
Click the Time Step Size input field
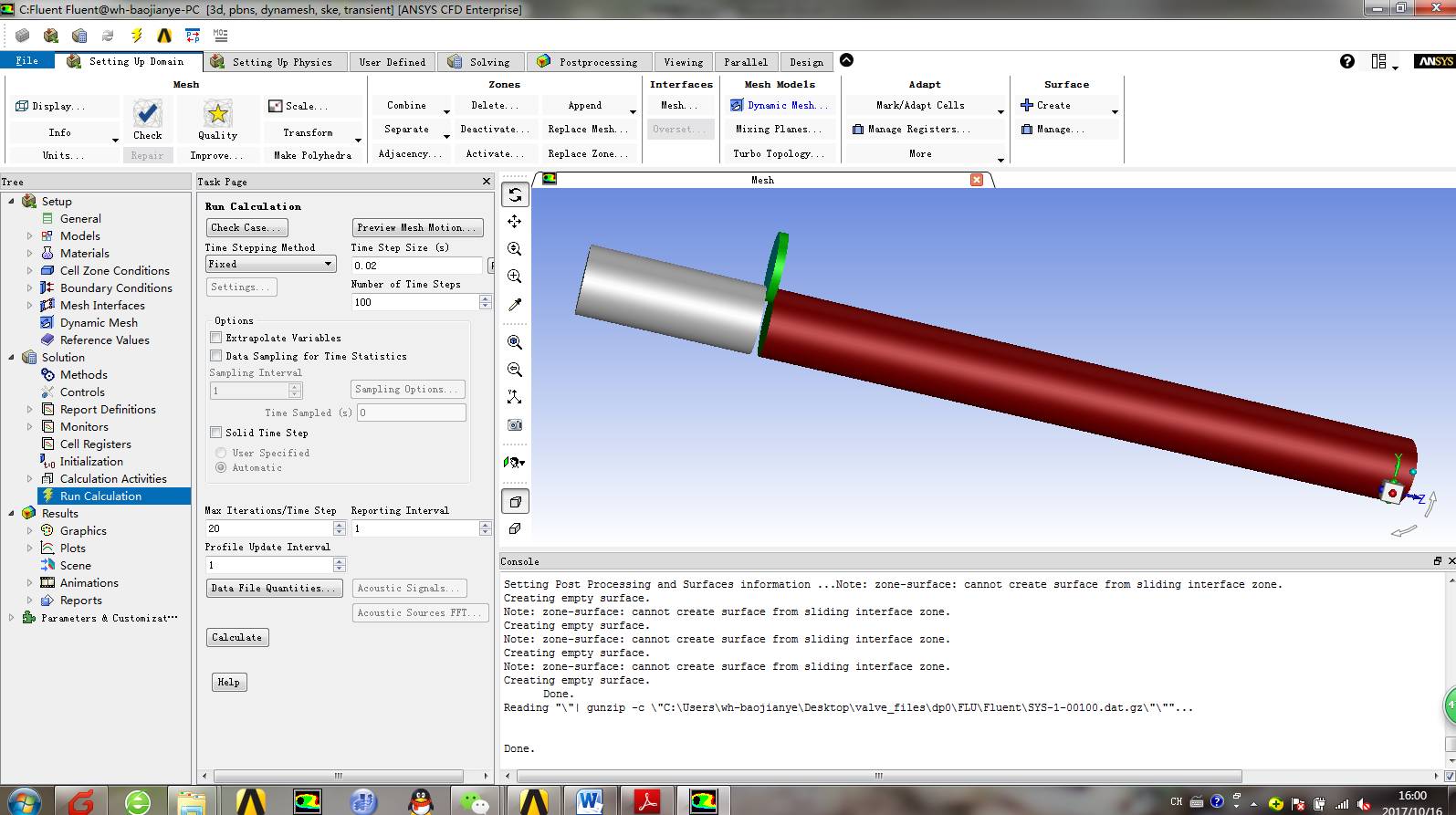(x=417, y=265)
